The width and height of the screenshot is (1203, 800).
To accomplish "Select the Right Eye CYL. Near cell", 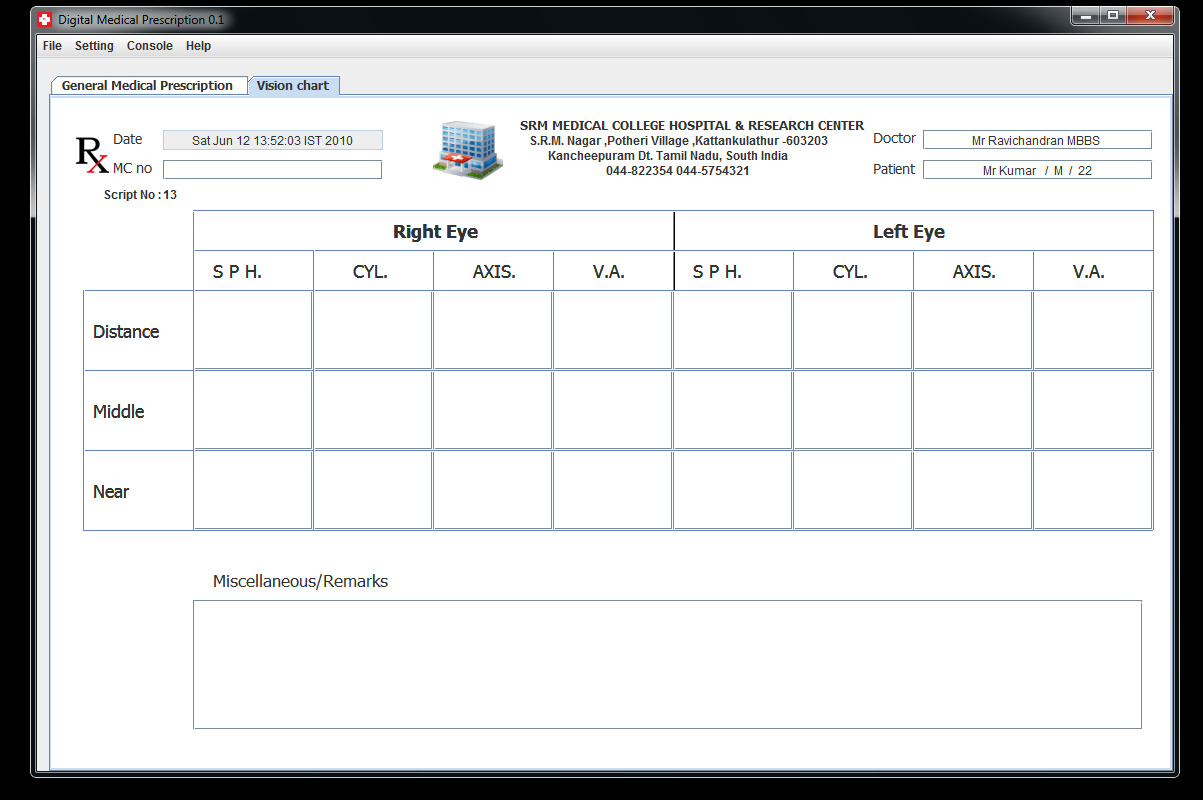I will tap(372, 490).
